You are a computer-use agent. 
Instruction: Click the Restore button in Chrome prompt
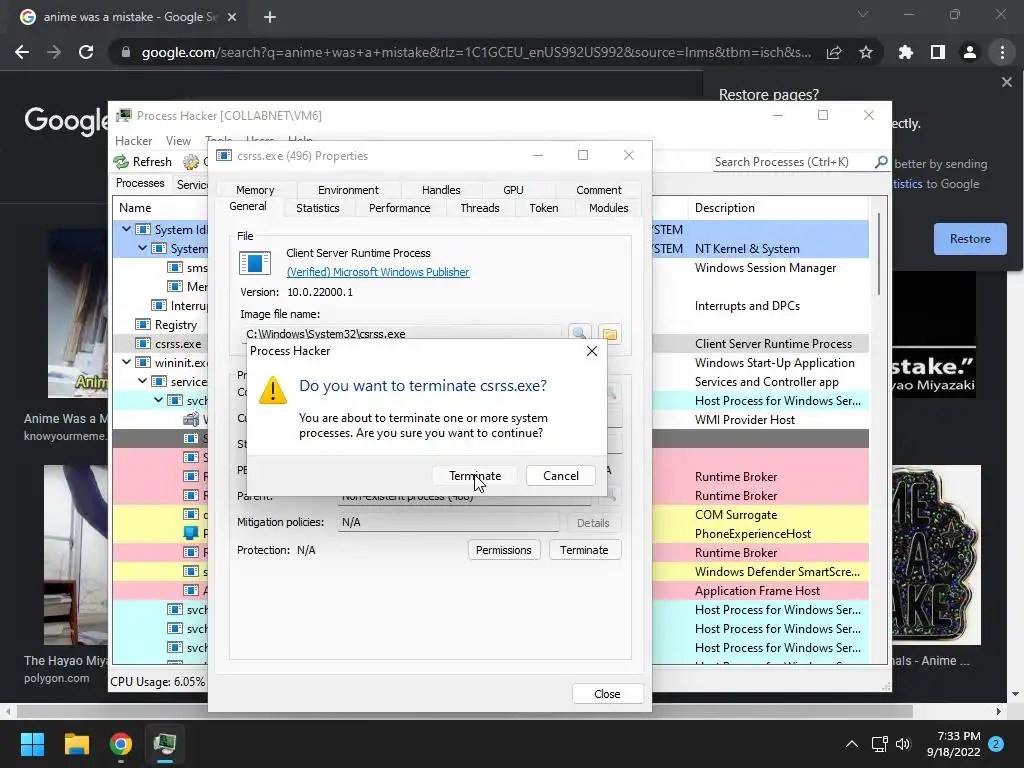point(970,238)
